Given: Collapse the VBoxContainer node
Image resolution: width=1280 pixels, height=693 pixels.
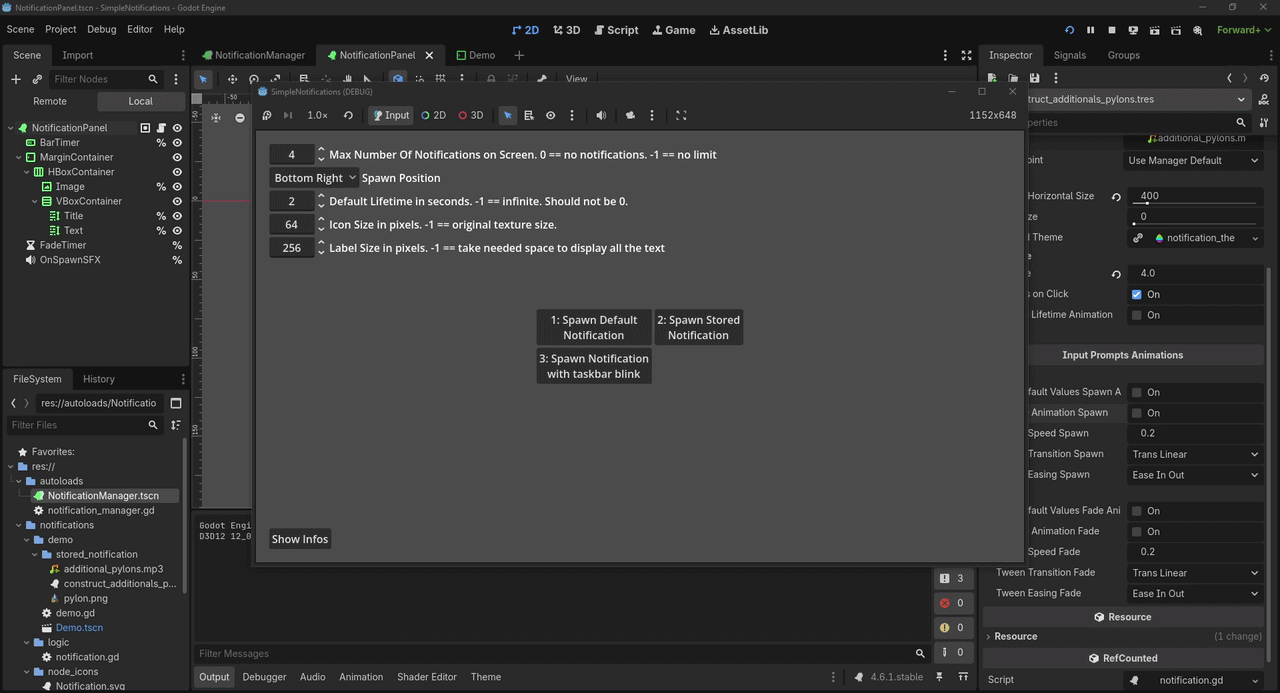Looking at the screenshot, I should [x=33, y=201].
